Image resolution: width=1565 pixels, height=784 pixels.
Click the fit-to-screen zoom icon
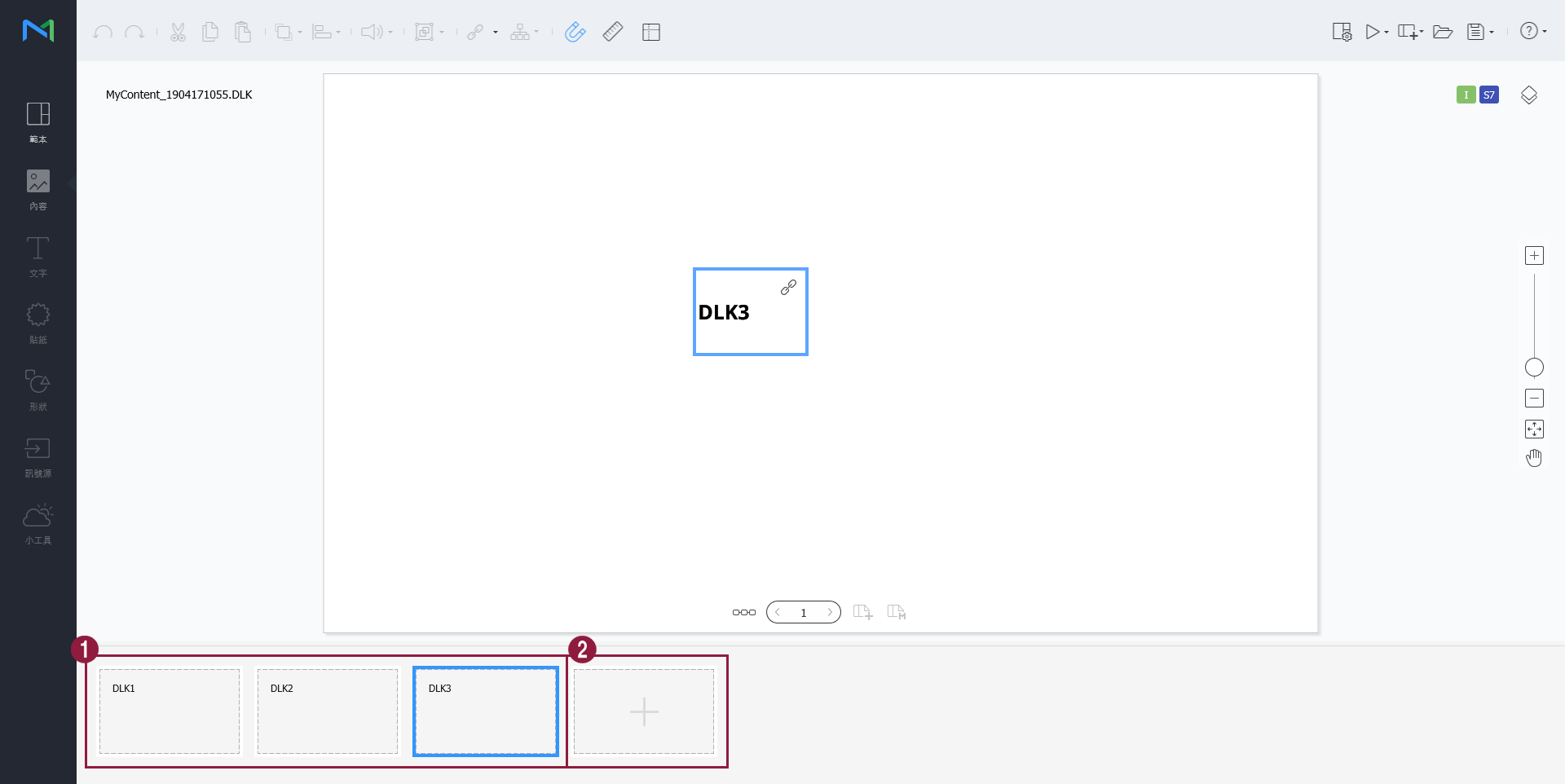pos(1534,429)
